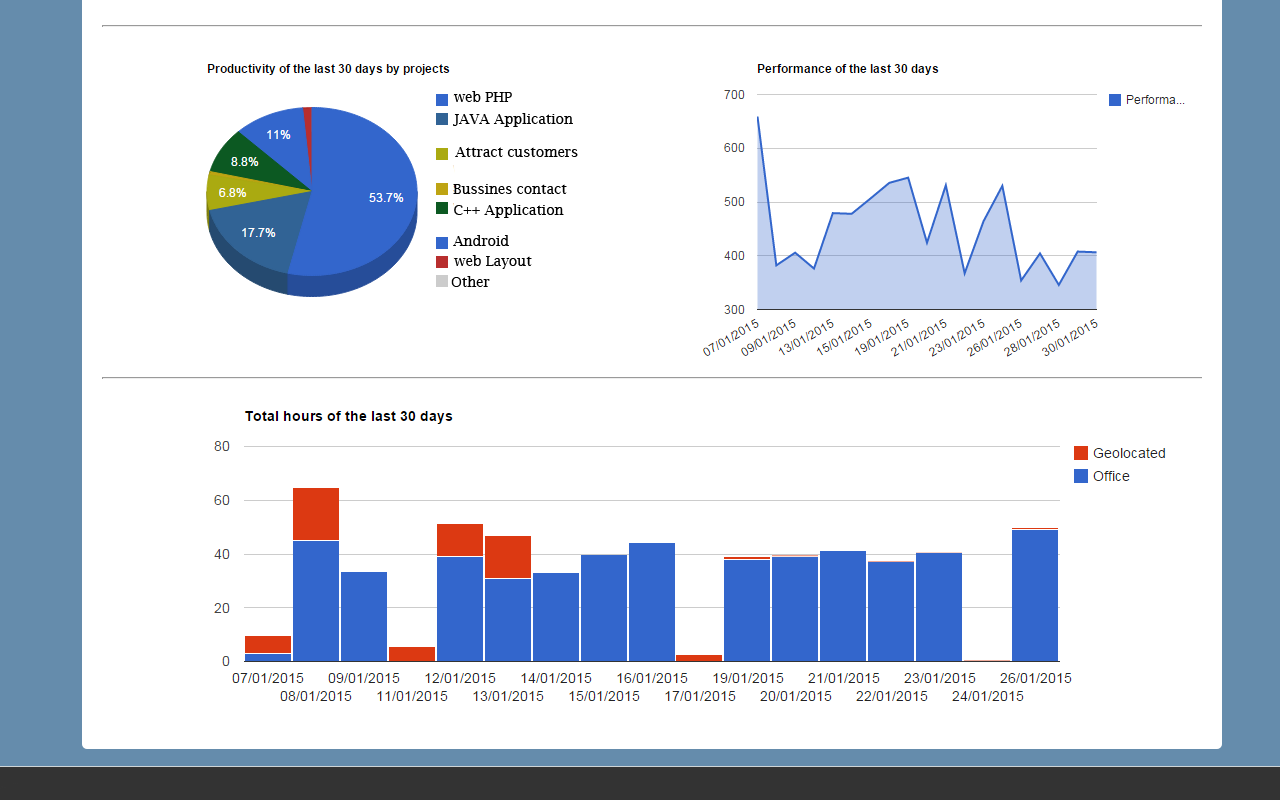The image size is (1280, 800).
Task: Click the red Geolocated segment above 13/01/2015
Action: [508, 557]
